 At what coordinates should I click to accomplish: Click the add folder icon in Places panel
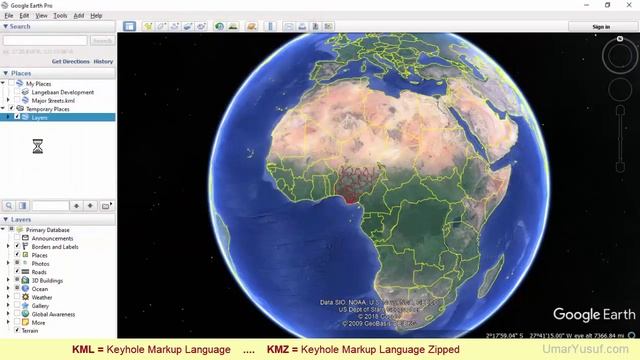pyautogui.click(x=106, y=206)
